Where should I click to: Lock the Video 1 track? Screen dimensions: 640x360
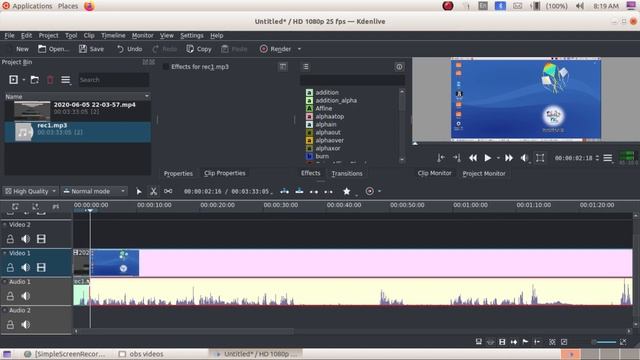tap(10, 267)
